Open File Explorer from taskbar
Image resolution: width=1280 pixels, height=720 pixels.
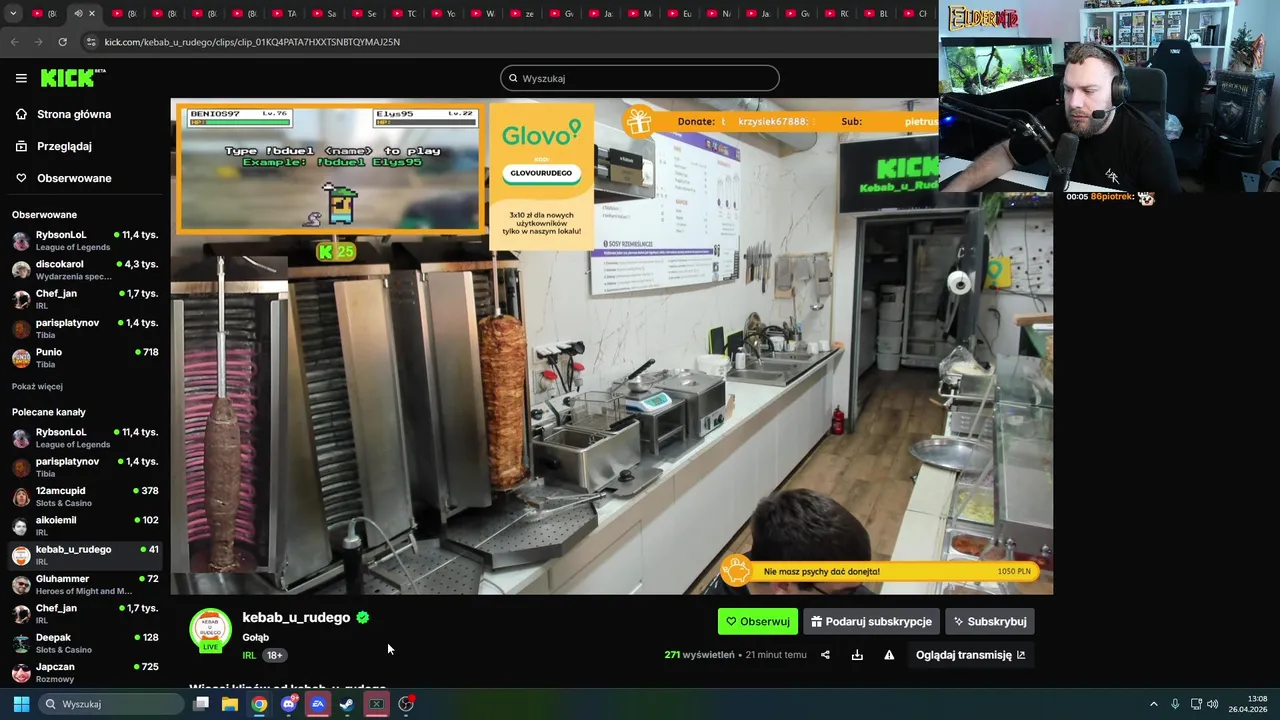(230, 704)
